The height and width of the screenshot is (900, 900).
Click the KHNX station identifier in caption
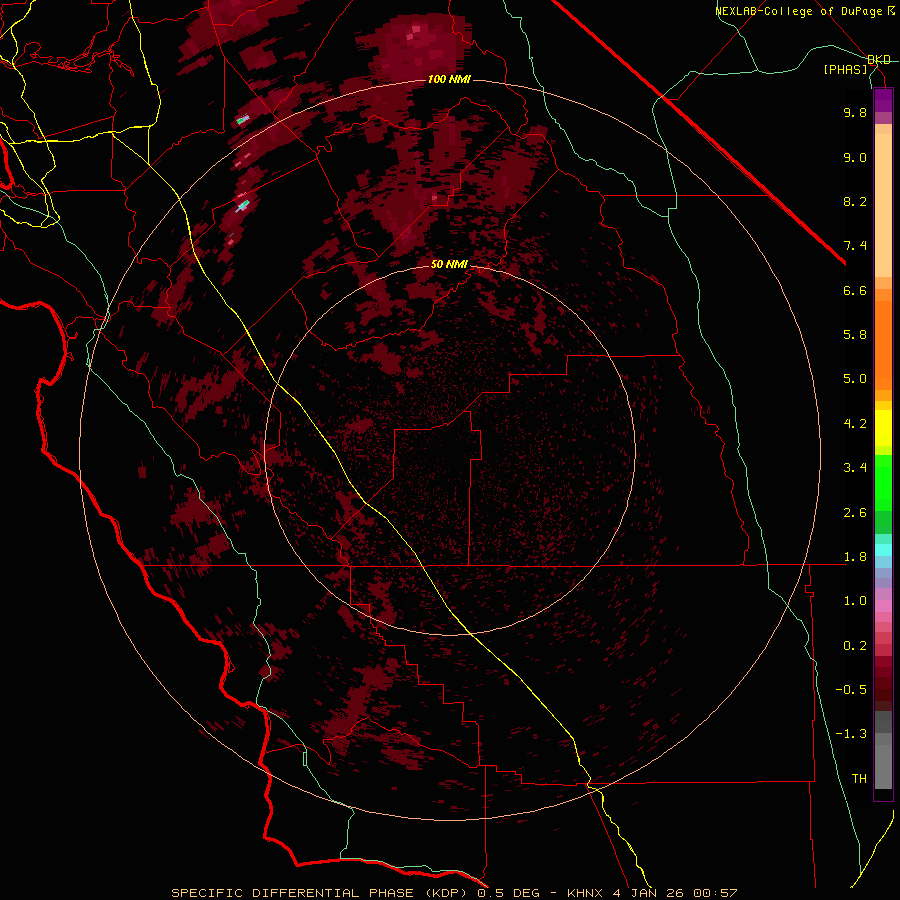(585, 893)
